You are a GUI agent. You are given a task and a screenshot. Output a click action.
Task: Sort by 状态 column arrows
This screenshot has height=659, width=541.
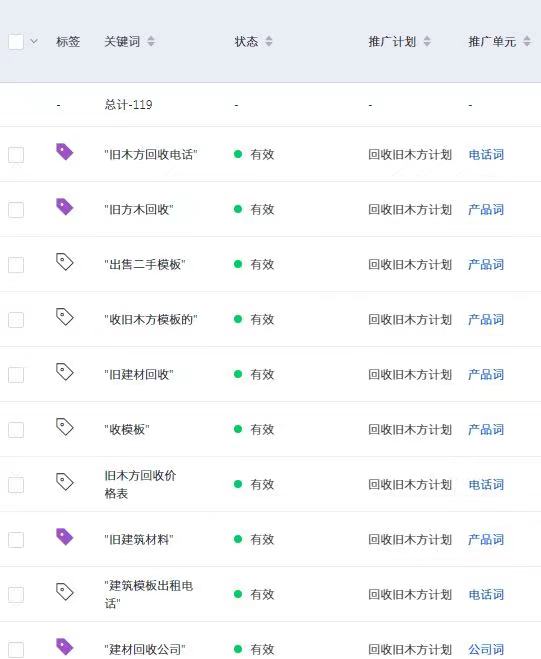point(269,41)
